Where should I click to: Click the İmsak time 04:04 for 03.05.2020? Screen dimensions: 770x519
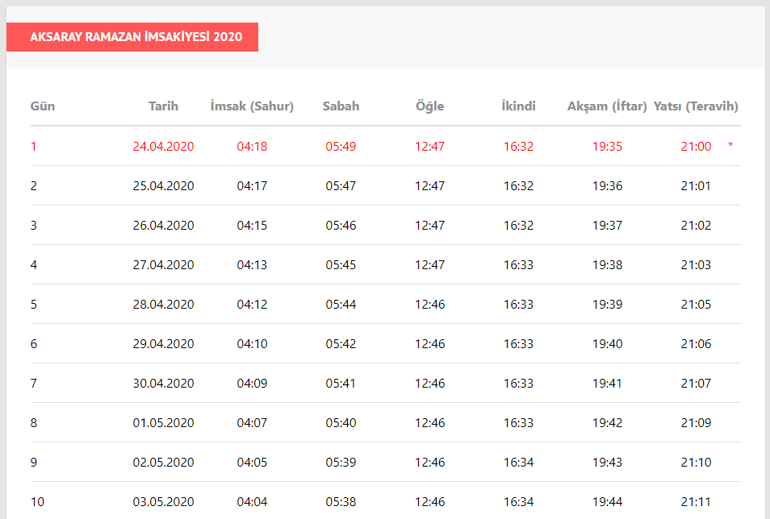click(x=252, y=502)
